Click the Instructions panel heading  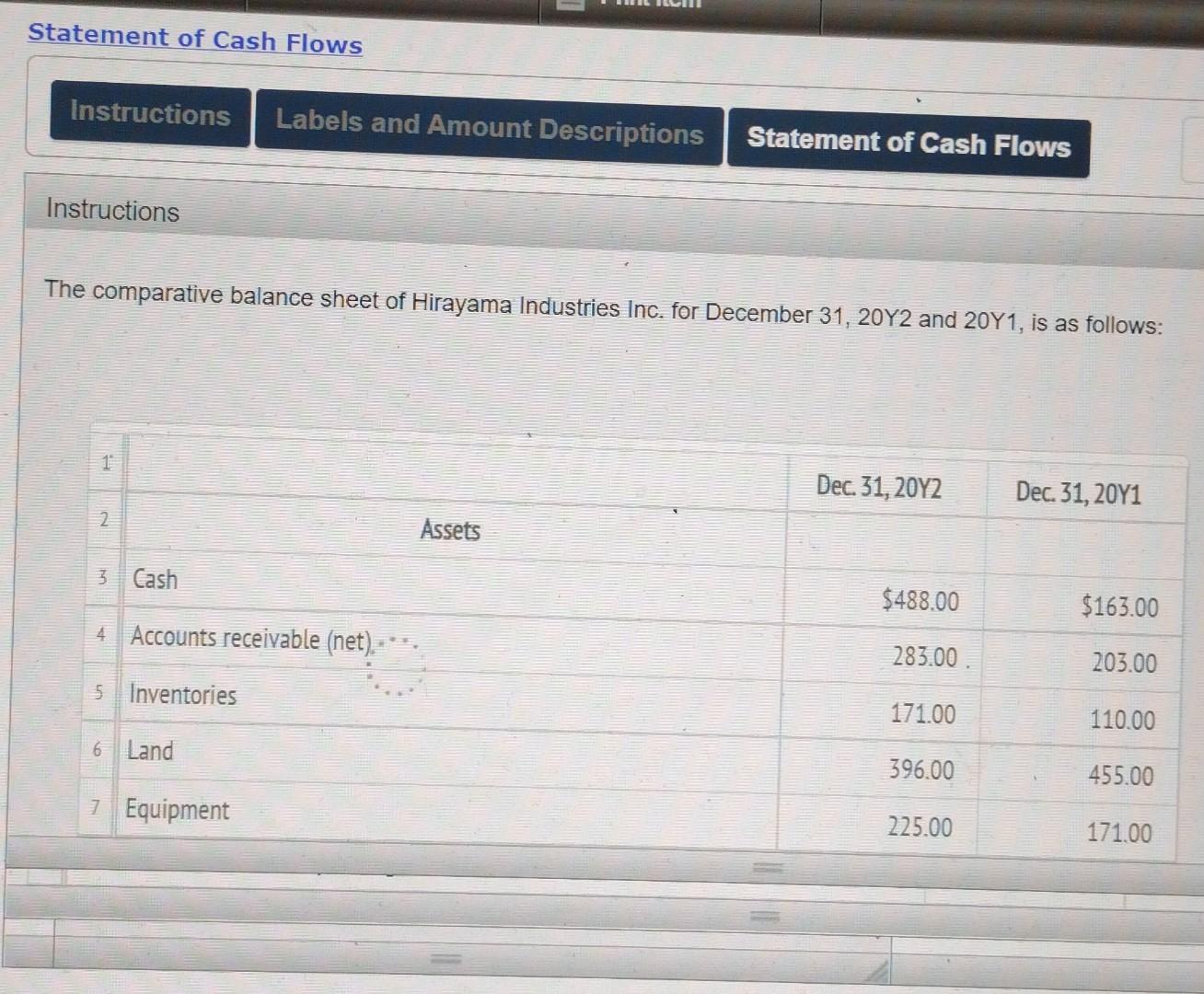click(x=112, y=211)
